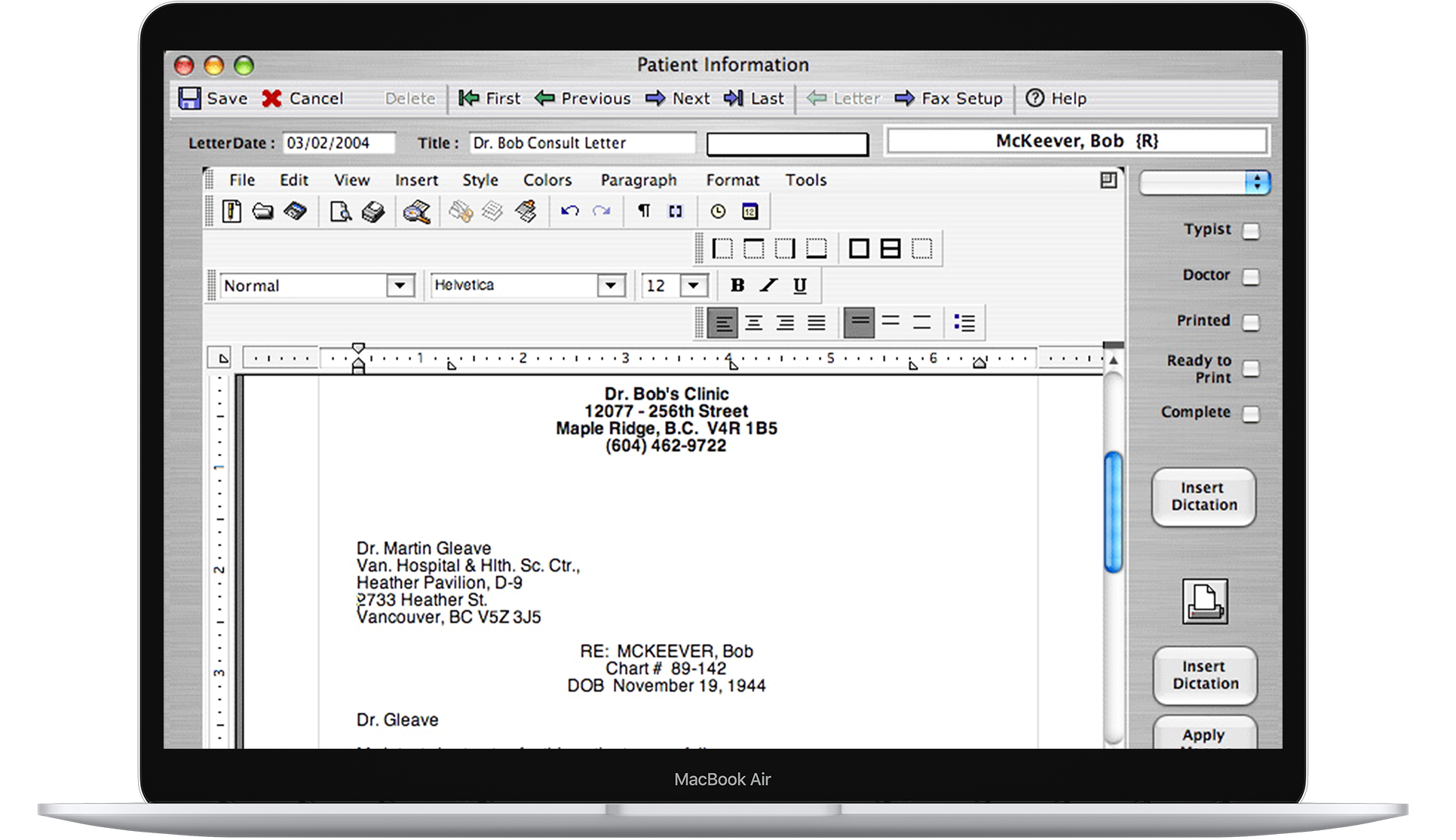This screenshot has height=840, width=1456.
Task: Click the vertical scrollbar thumb
Action: pos(1113,511)
